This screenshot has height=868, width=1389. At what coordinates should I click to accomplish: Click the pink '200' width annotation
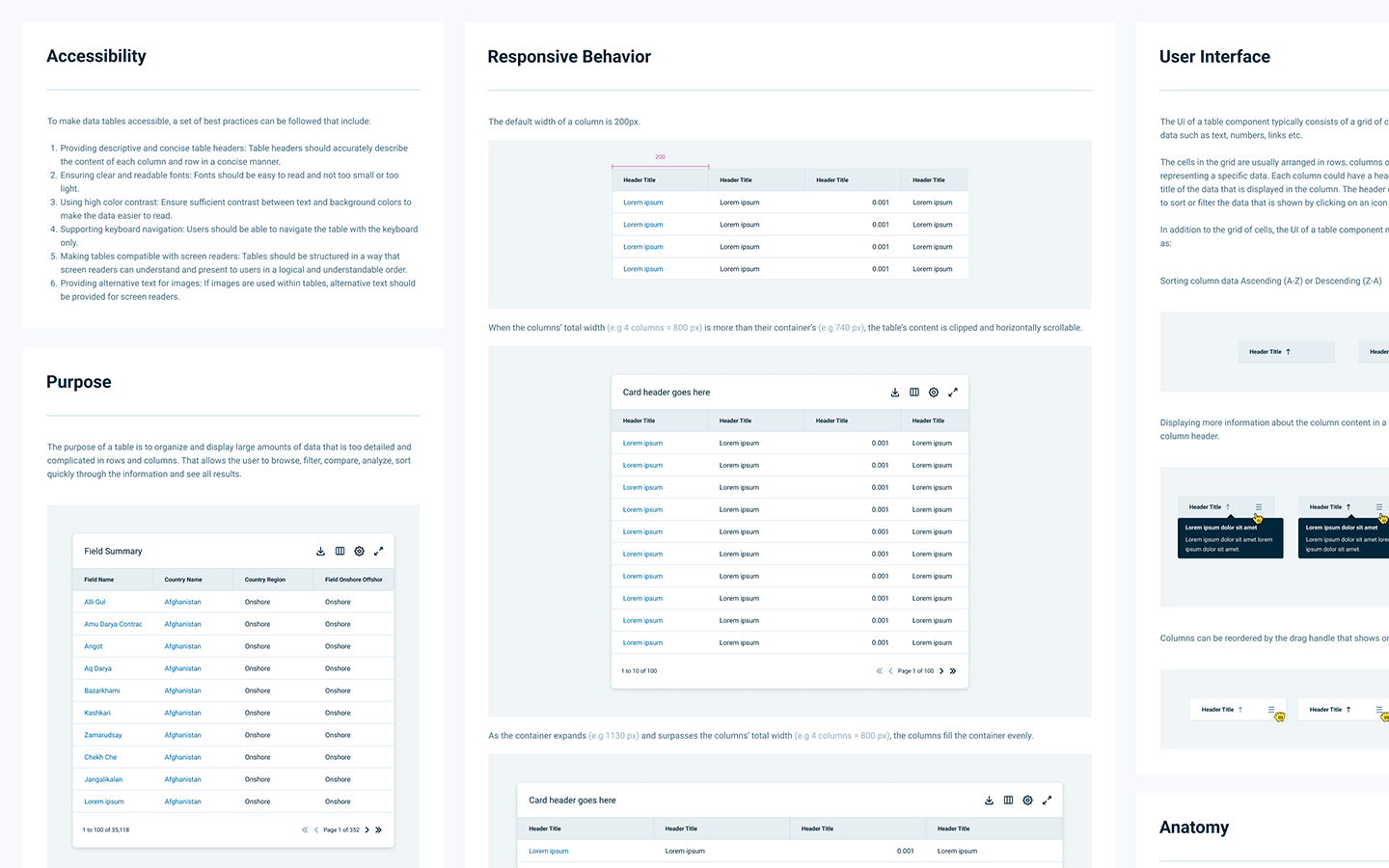click(x=660, y=157)
